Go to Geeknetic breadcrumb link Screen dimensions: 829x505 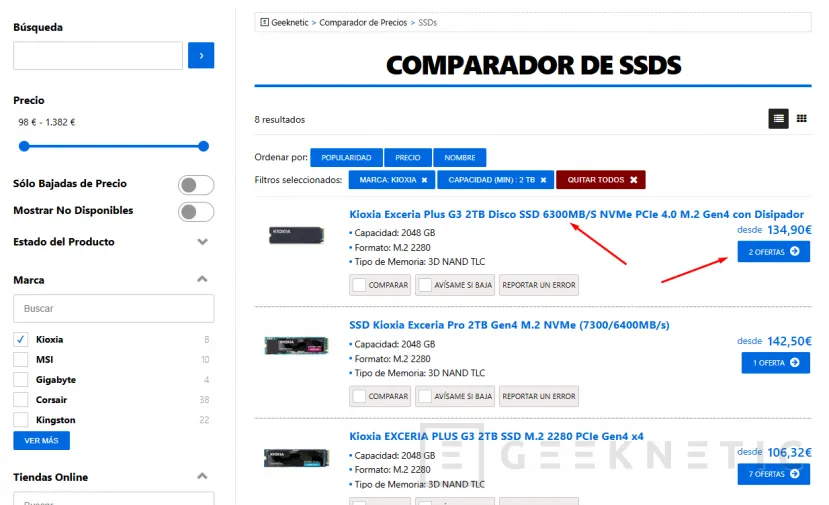(x=290, y=22)
